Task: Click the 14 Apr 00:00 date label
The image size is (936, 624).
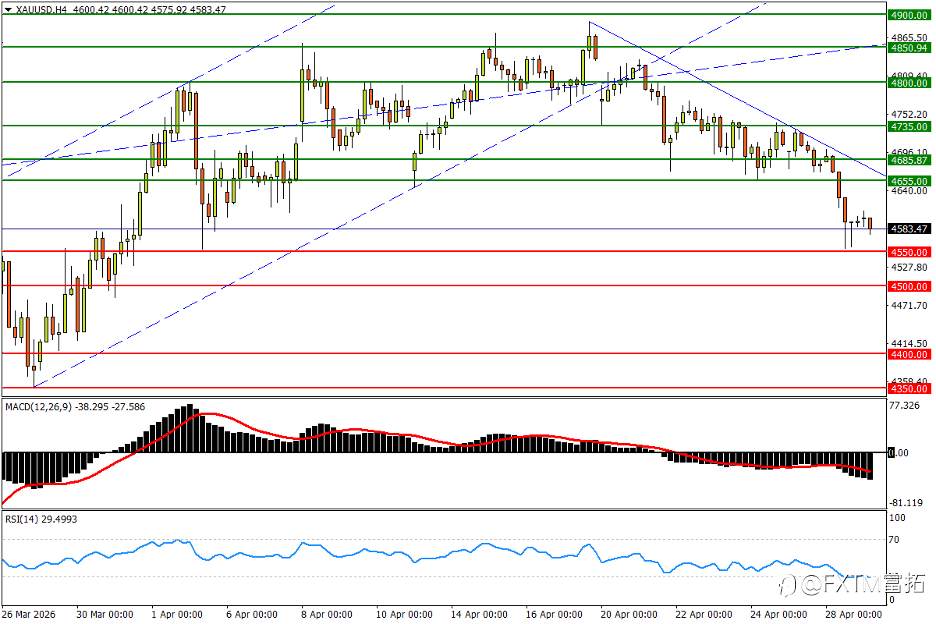Action: click(x=479, y=614)
